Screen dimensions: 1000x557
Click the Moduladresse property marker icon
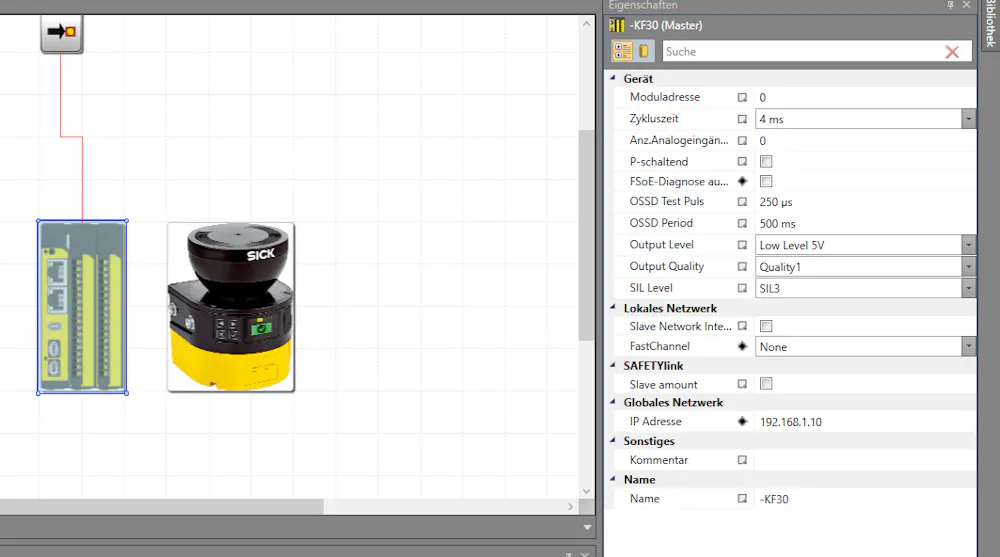coord(742,98)
